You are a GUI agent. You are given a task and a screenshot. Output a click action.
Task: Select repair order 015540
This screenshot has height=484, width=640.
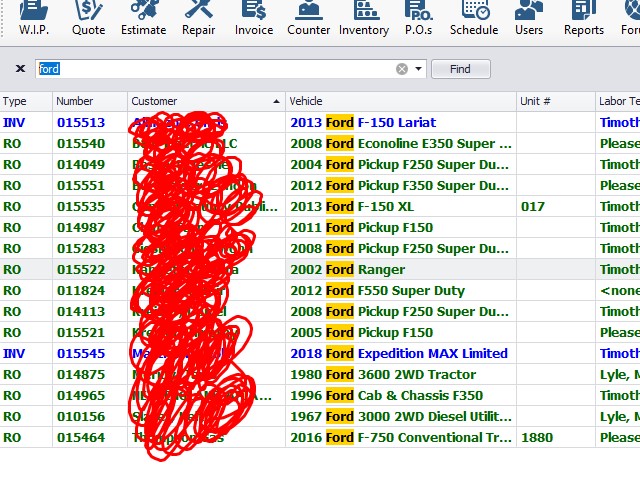(x=81, y=144)
